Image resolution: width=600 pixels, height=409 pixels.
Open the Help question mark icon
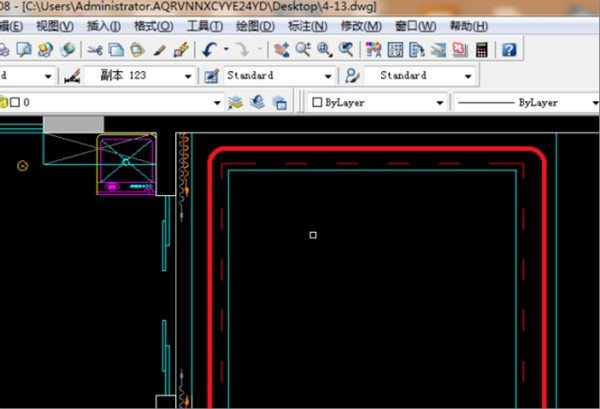click(509, 49)
